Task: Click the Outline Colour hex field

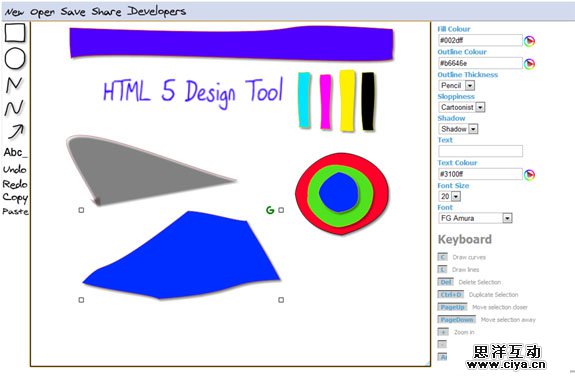Action: coord(480,63)
